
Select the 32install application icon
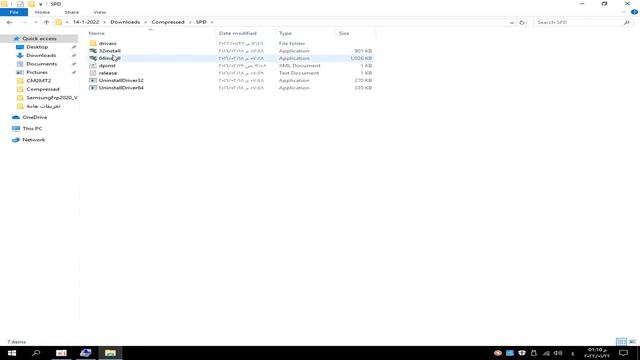93,51
